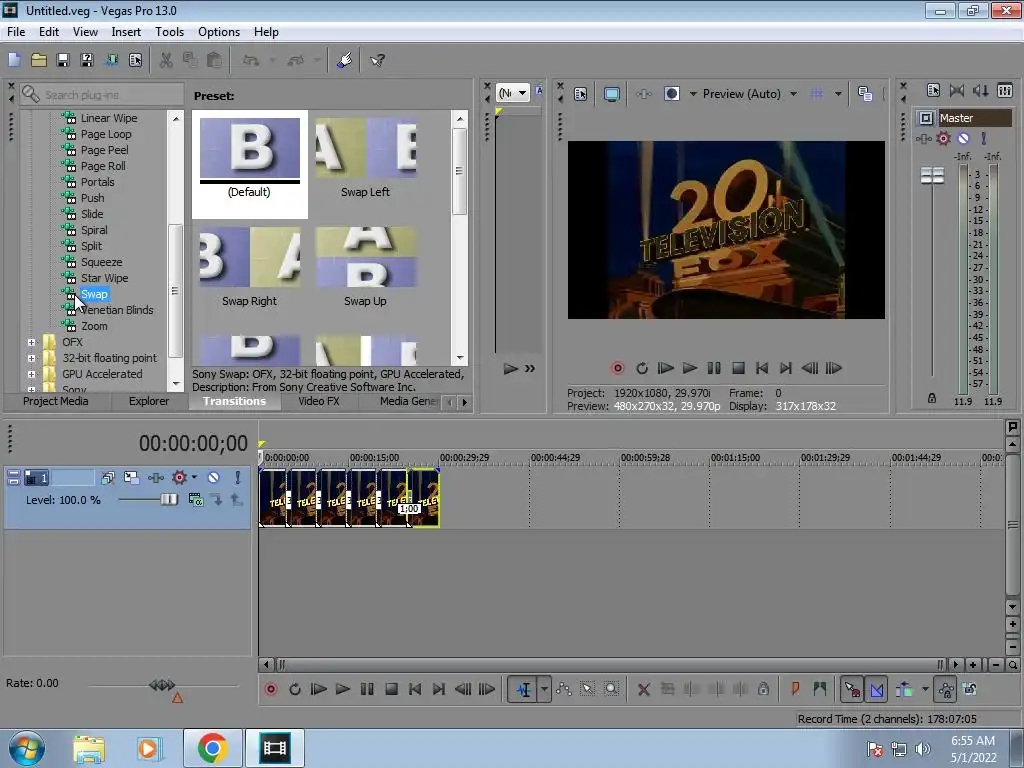Toggle the master bus mute icon

pyautogui.click(x=963, y=138)
